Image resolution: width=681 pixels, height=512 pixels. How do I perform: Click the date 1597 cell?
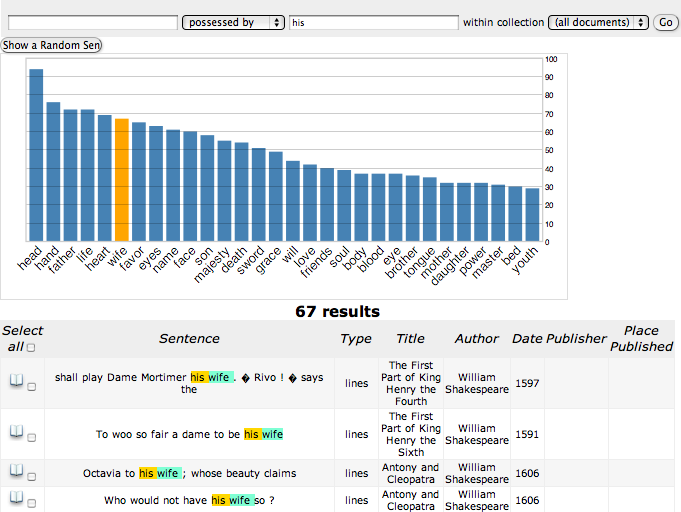coord(527,383)
